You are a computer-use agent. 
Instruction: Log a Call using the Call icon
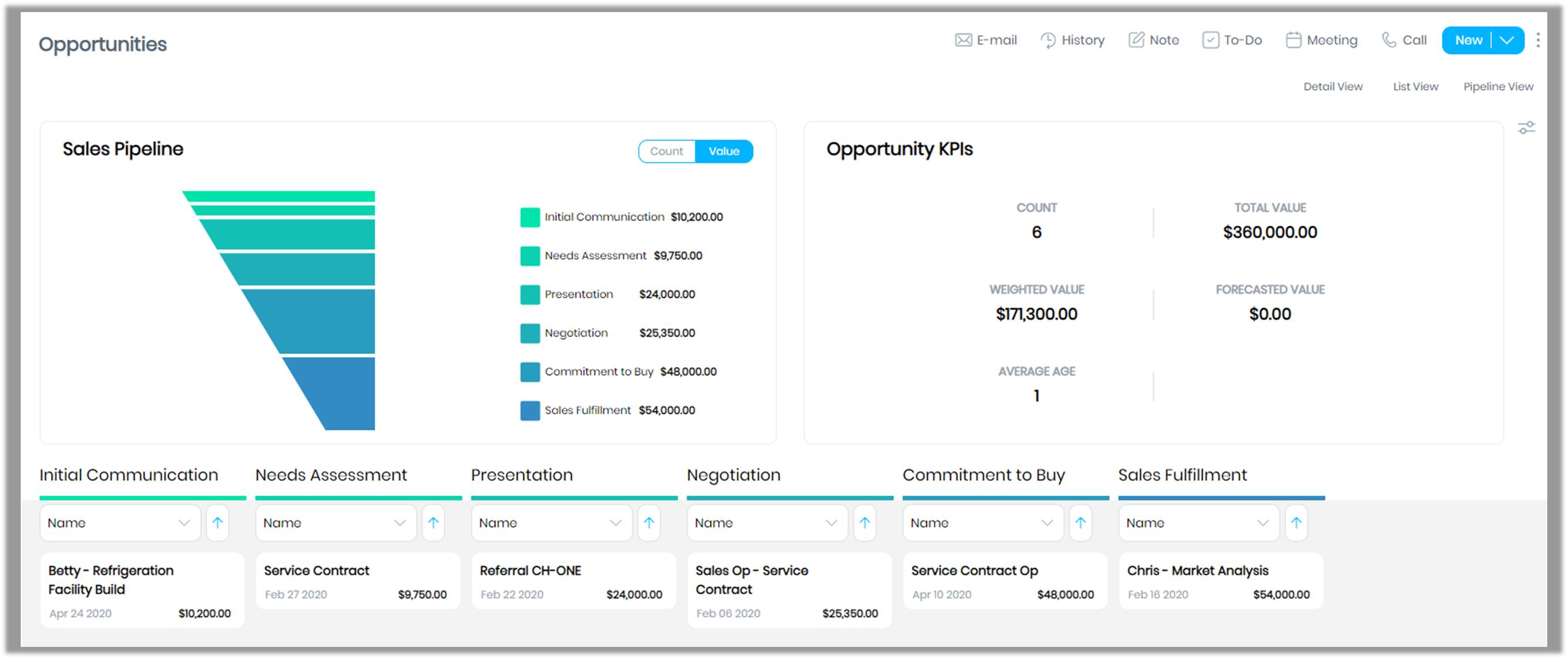pyautogui.click(x=1388, y=40)
